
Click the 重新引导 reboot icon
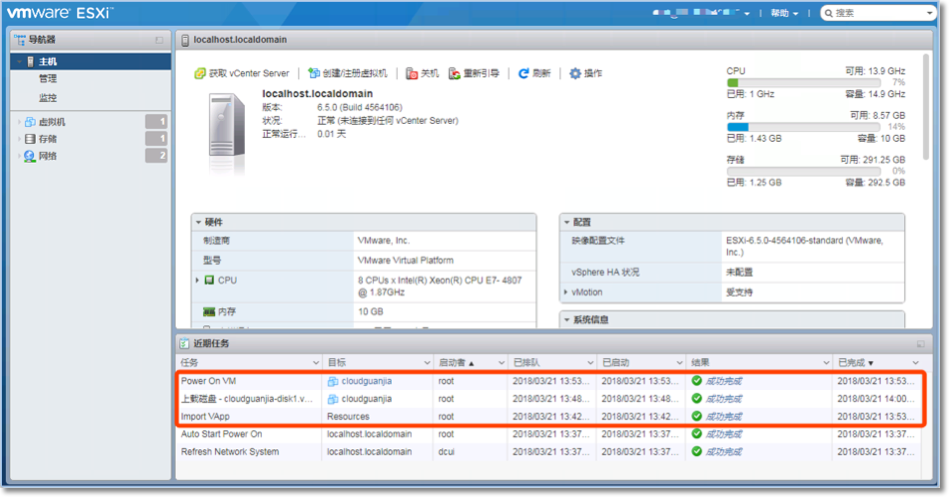pyautogui.click(x=454, y=73)
